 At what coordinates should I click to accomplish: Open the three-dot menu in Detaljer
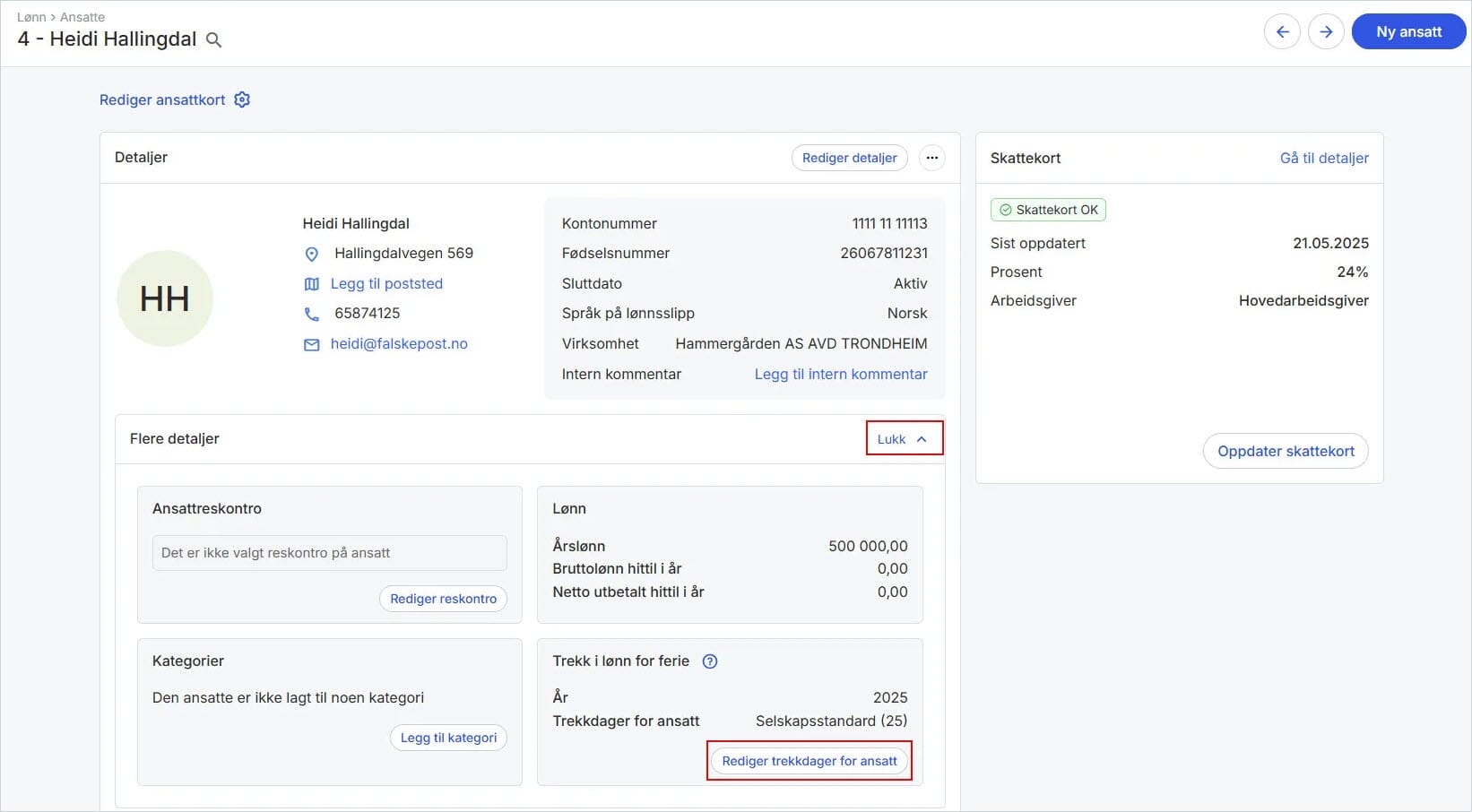coord(932,158)
